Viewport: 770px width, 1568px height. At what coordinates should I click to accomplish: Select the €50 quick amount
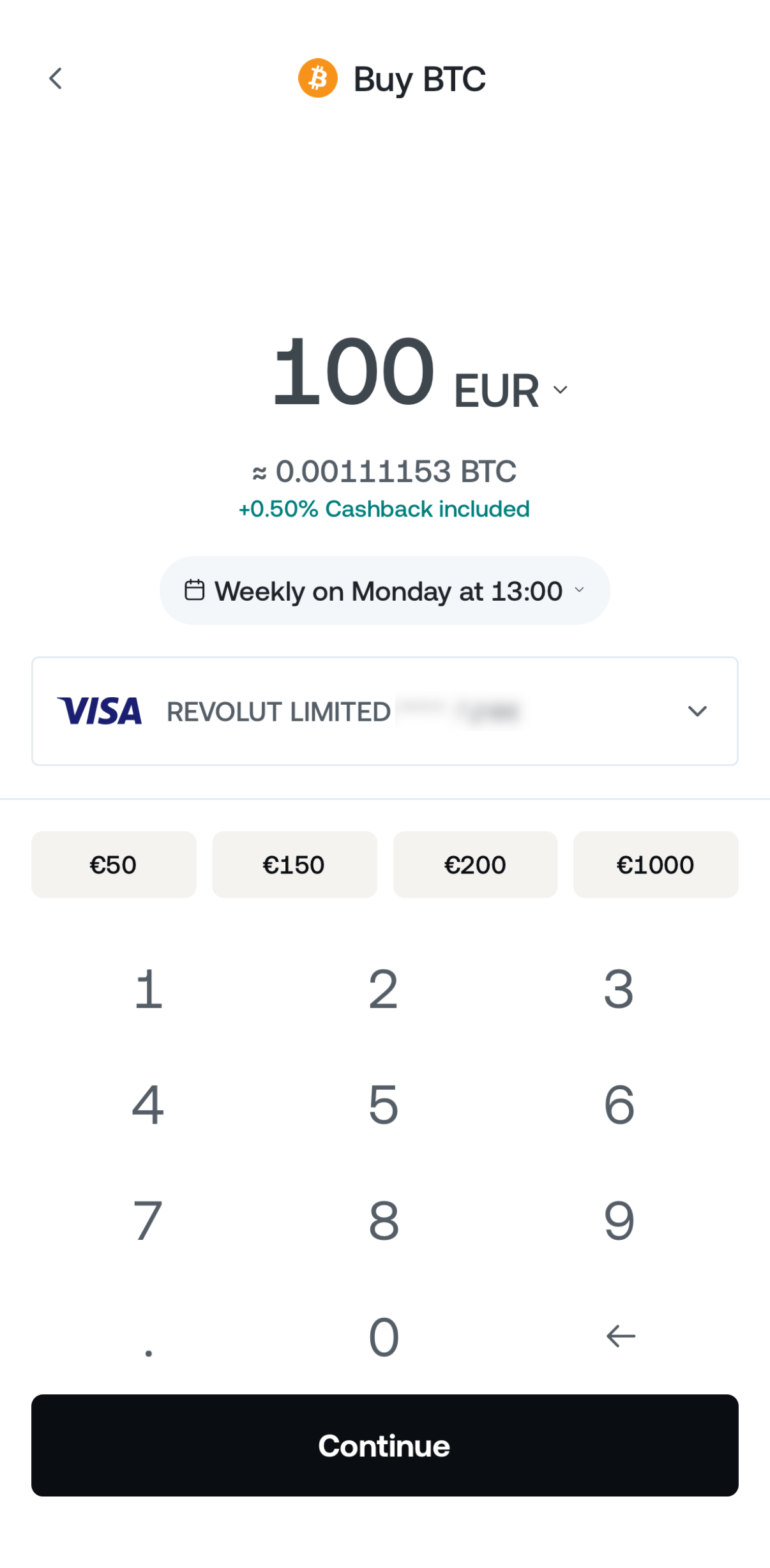click(x=114, y=864)
